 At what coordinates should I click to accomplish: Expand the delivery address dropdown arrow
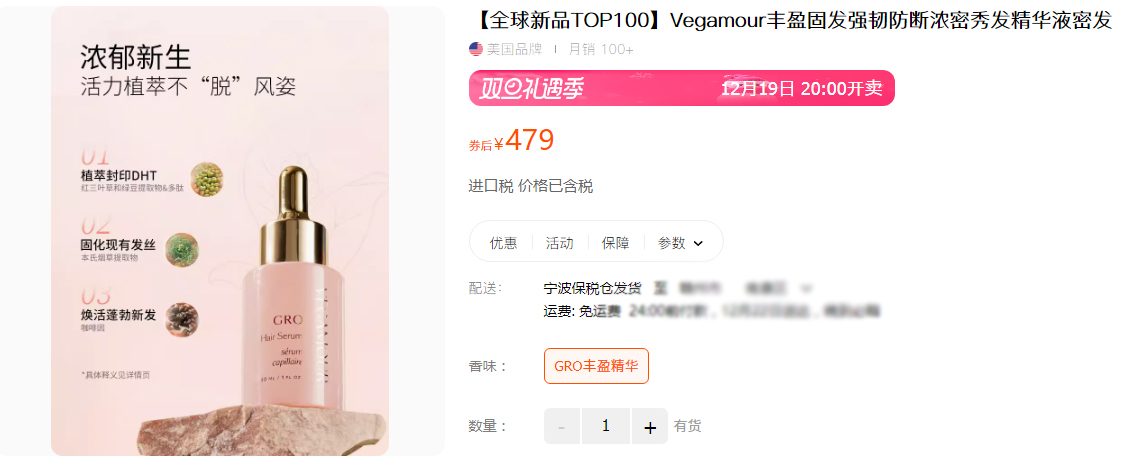coord(806,289)
